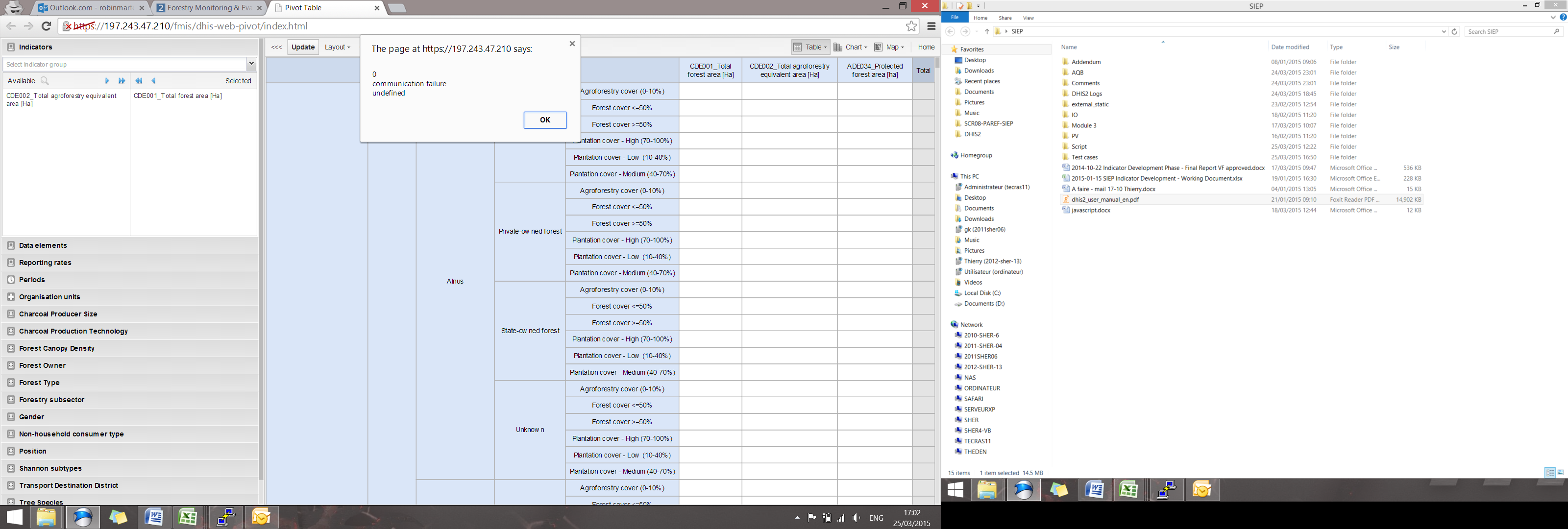Screen dimensions: 1568x529
Task: Open the Chrome hamburger menu icon
Action: [x=931, y=26]
